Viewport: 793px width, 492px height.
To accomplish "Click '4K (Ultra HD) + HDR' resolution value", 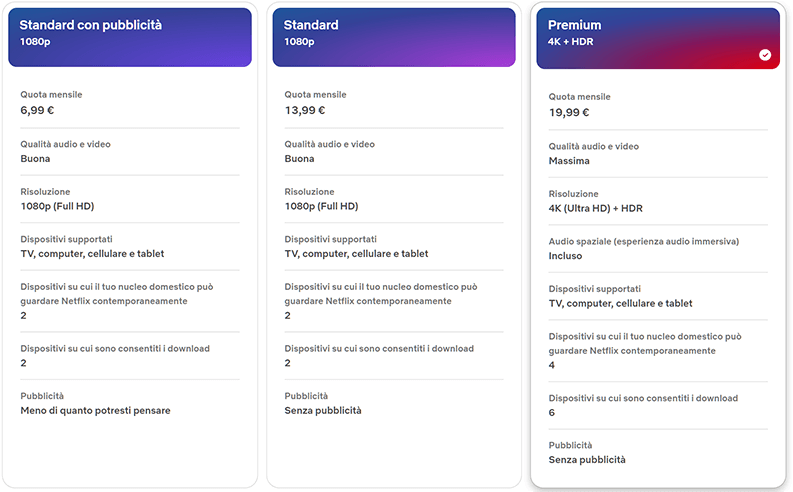I will tap(596, 208).
